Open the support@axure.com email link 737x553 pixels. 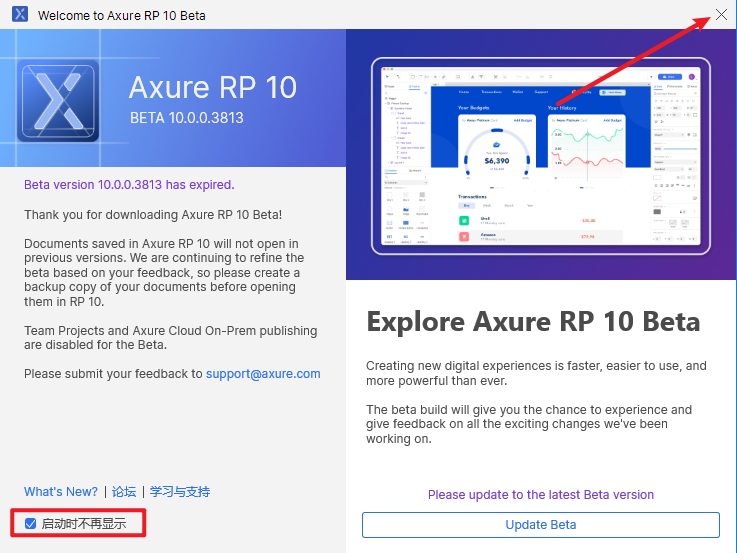click(x=263, y=374)
